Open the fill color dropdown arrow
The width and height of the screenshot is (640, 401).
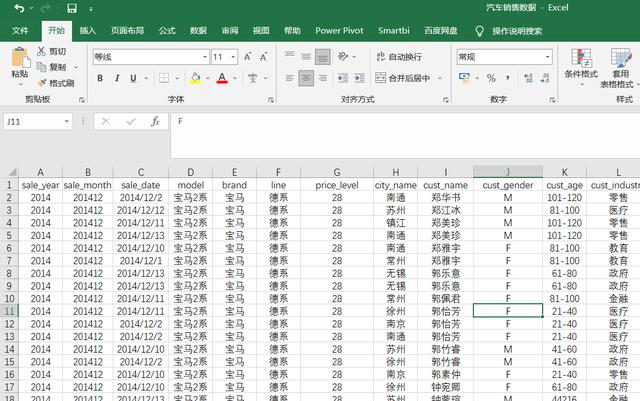pos(208,78)
